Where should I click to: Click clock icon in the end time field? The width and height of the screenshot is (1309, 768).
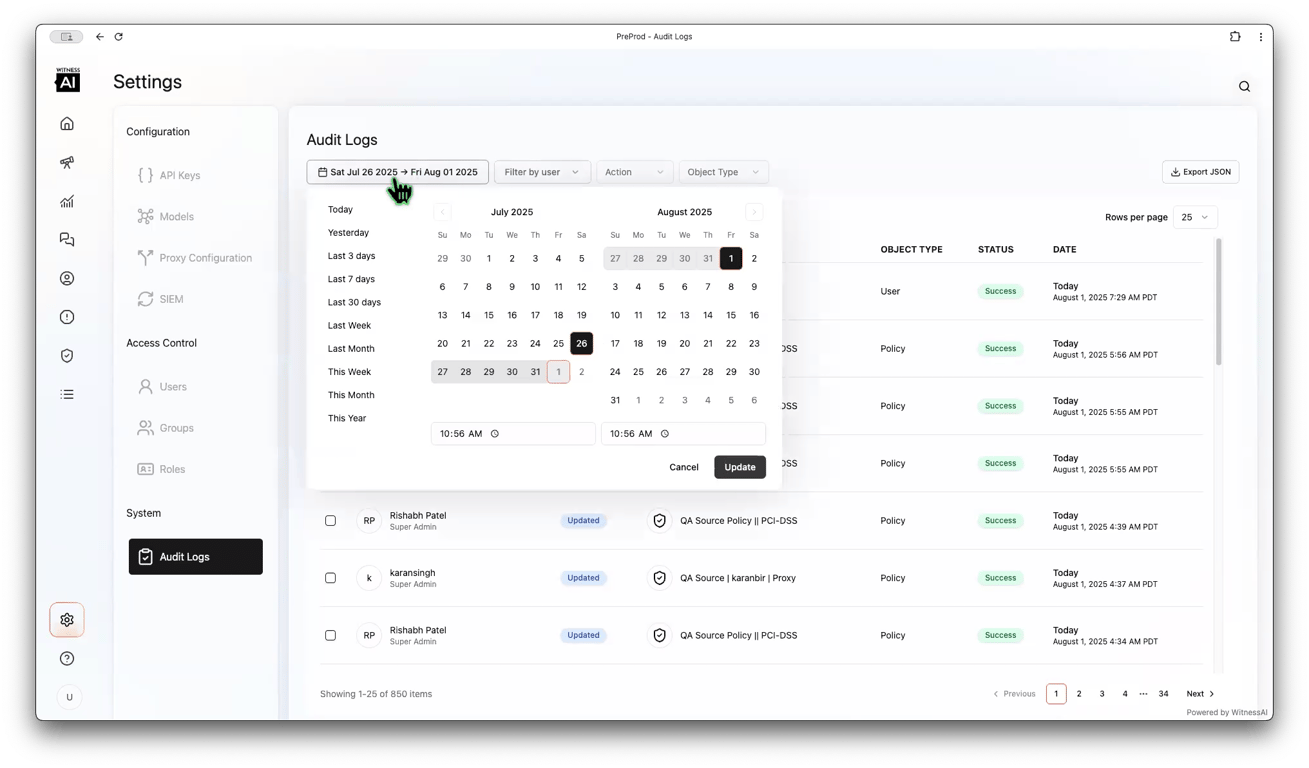pyautogui.click(x=665, y=434)
